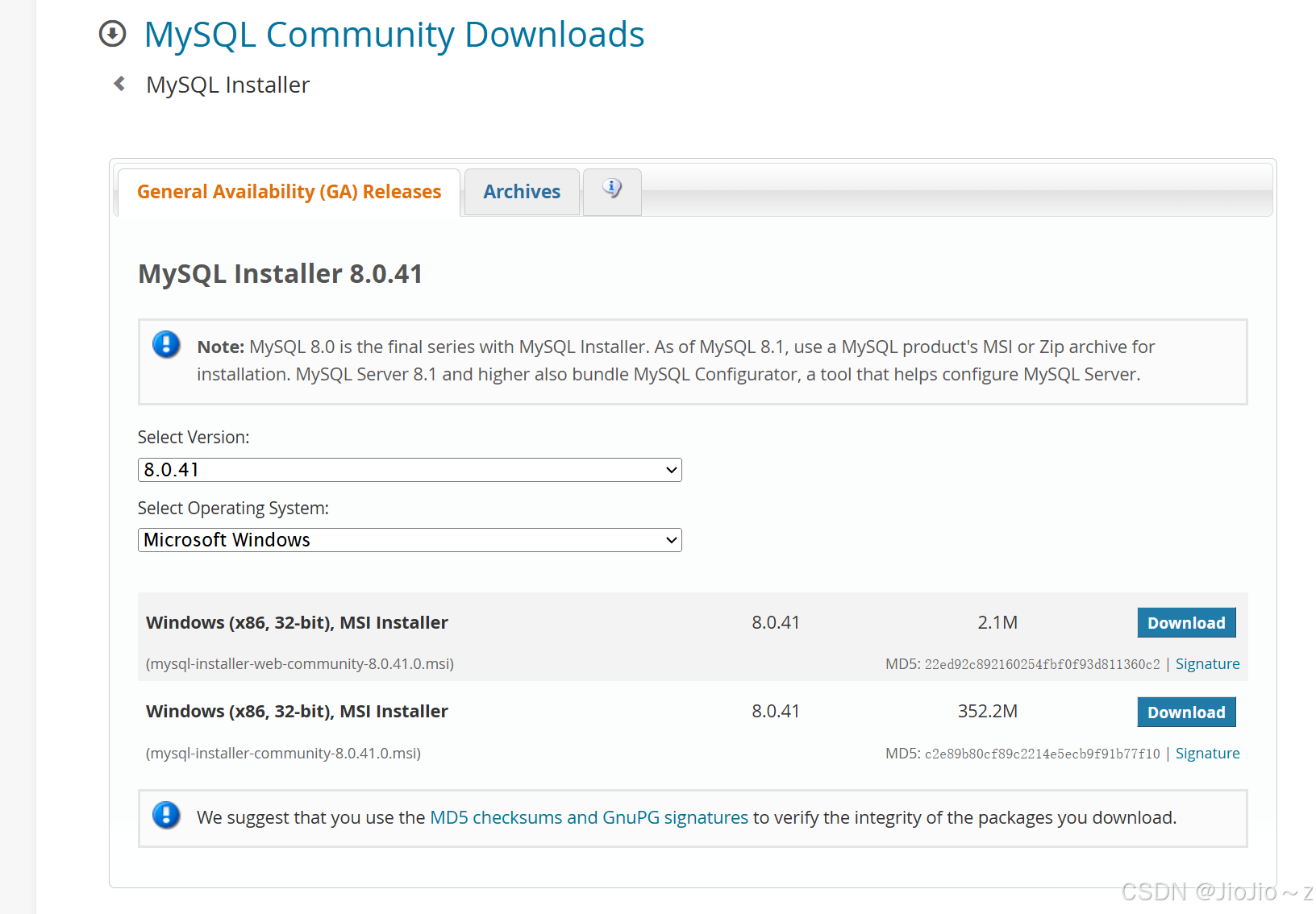The height and width of the screenshot is (914, 1316).
Task: Download the 352.2M full community installer
Action: pos(1186,713)
